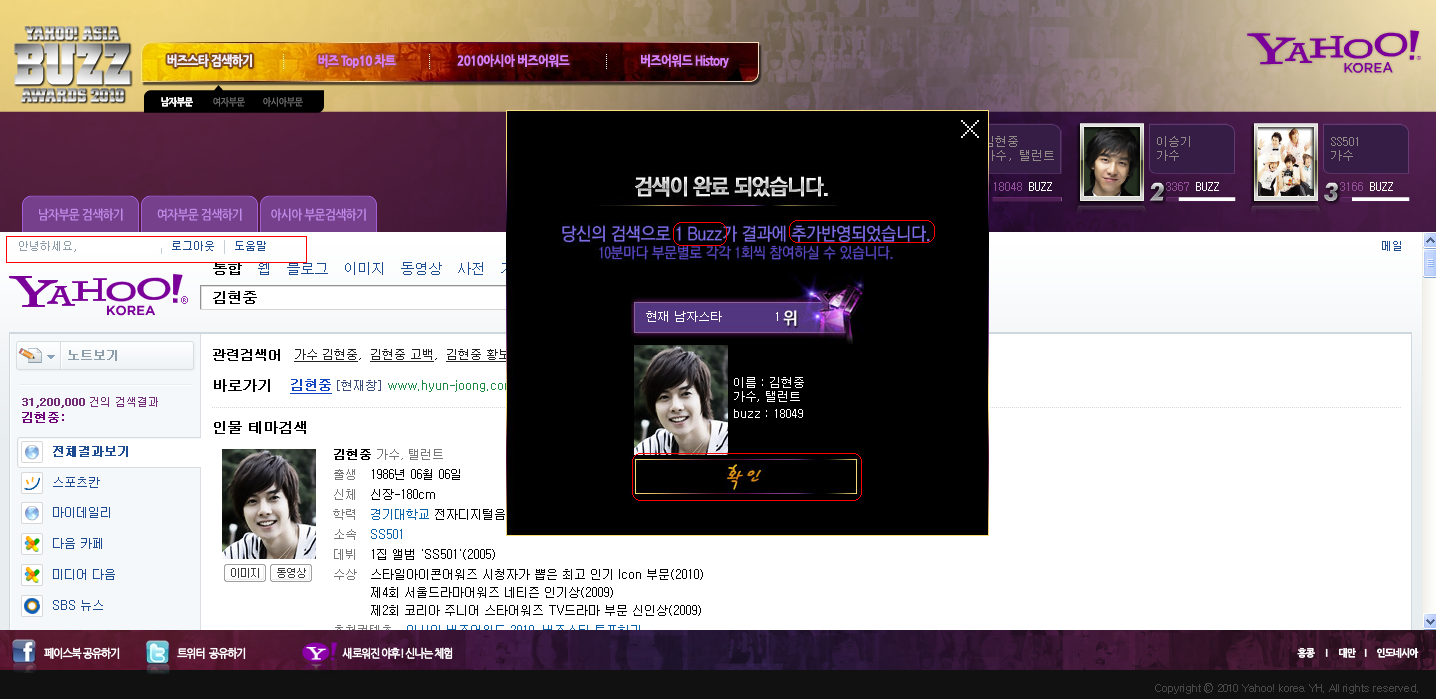
Task: Select the 전체결과보기 globe icon
Action: point(32,452)
